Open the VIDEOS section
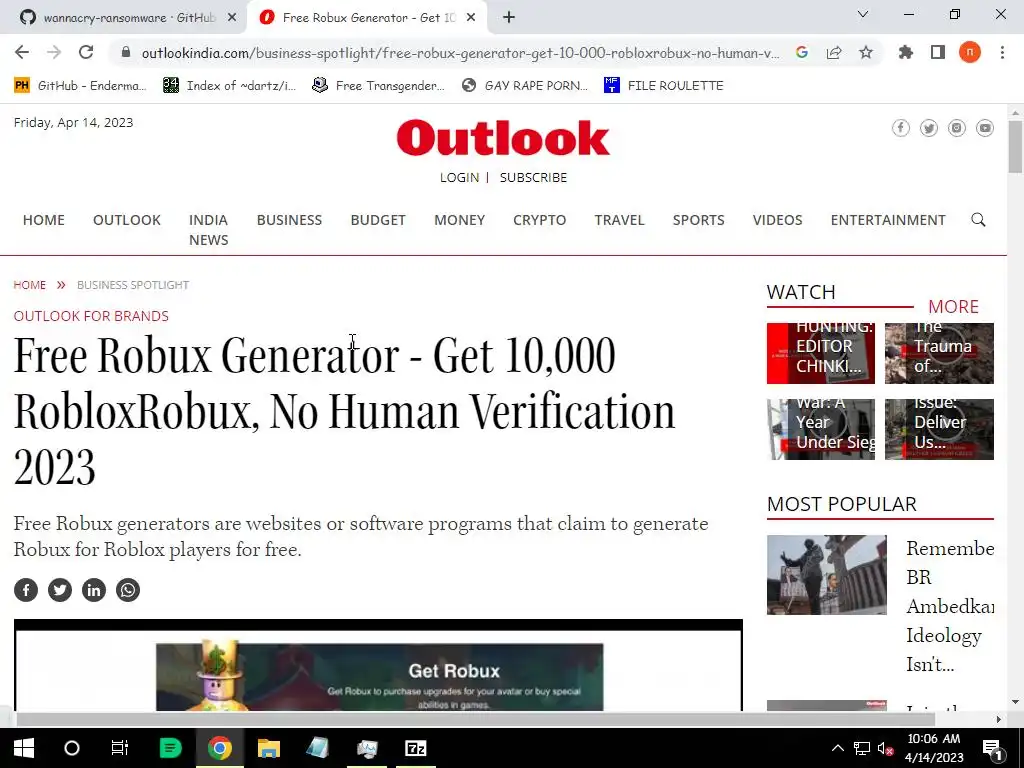The image size is (1024, 768). 777,220
